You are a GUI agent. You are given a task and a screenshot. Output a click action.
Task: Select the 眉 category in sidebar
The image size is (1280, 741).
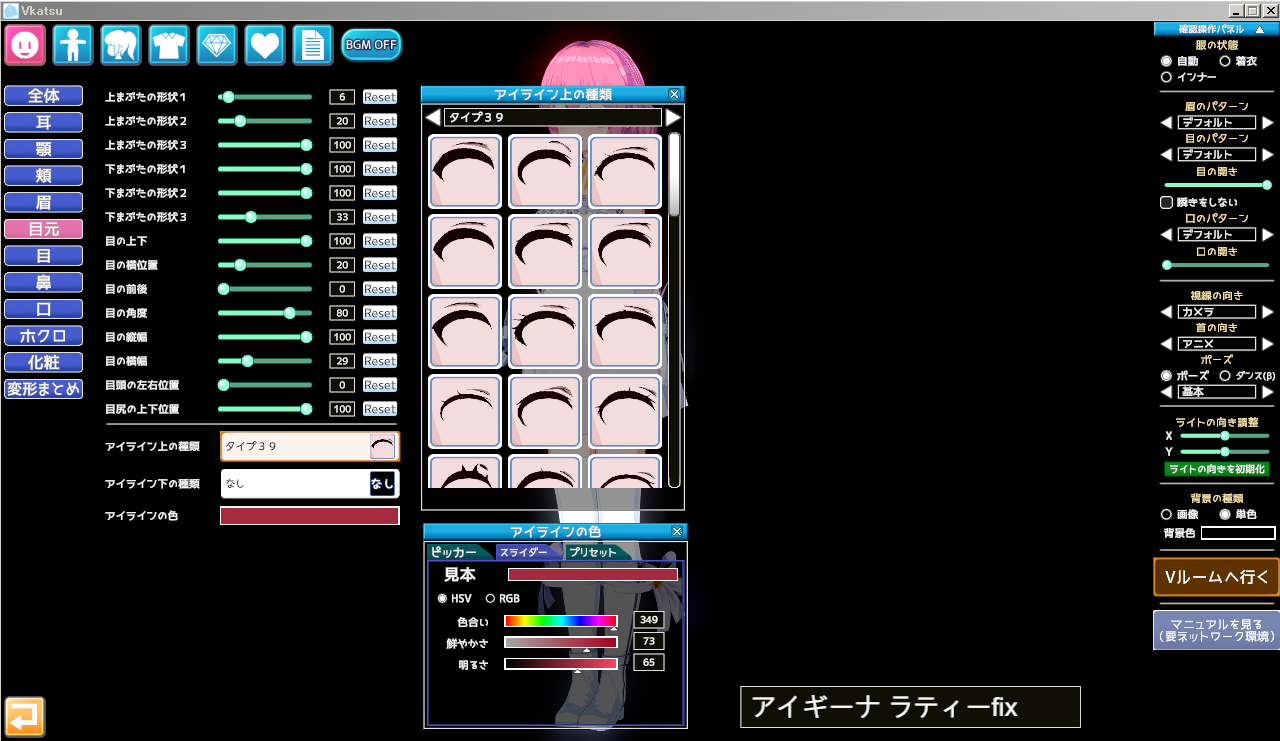click(x=43, y=203)
